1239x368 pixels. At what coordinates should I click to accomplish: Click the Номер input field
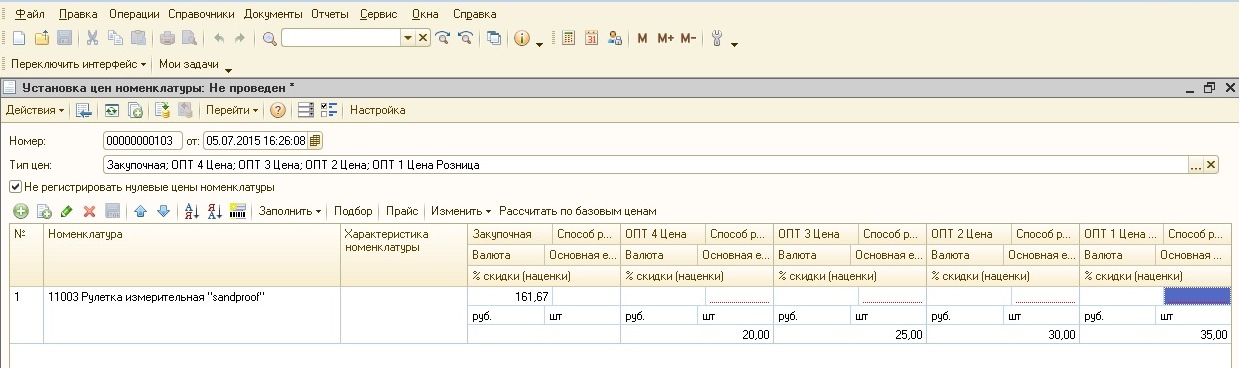click(143, 140)
